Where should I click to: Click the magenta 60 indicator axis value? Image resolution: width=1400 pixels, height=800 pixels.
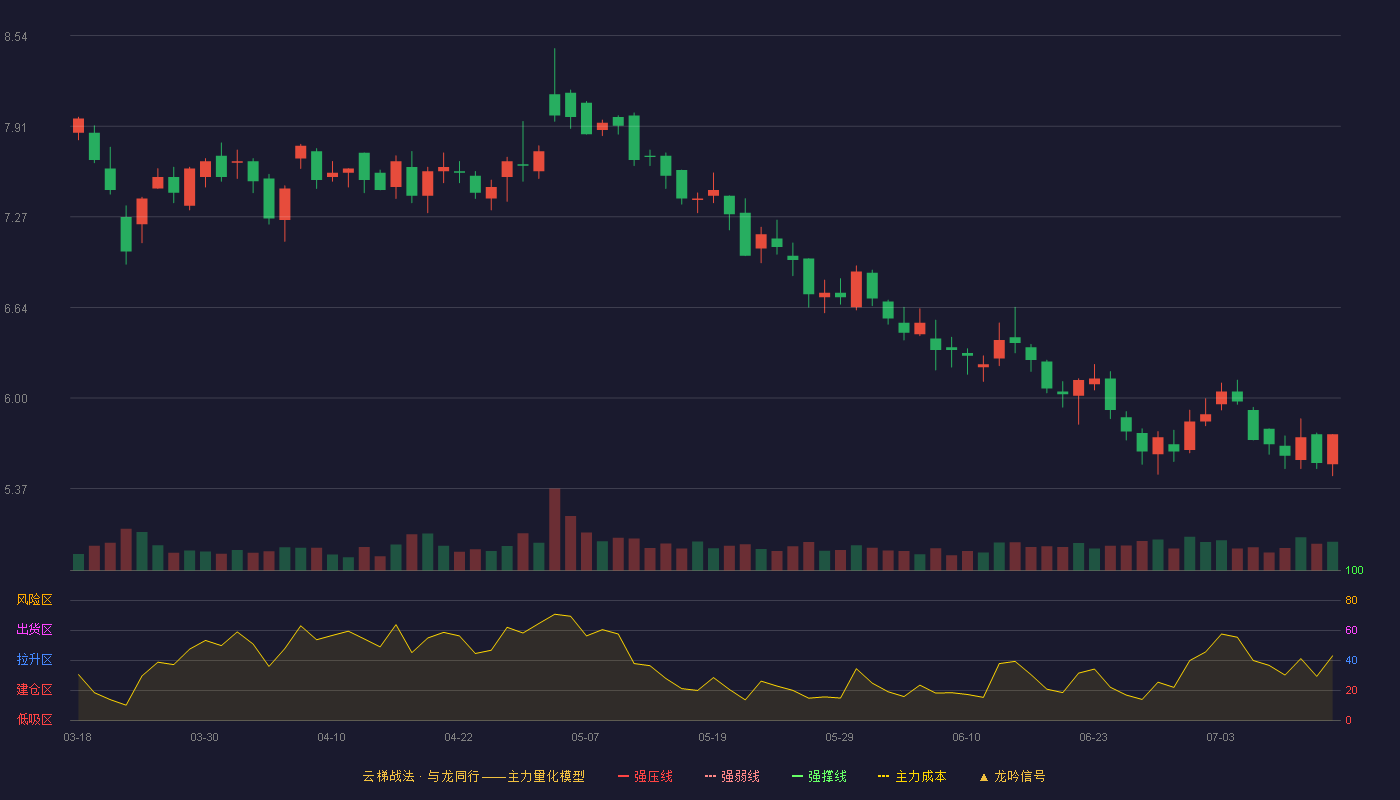click(1351, 630)
